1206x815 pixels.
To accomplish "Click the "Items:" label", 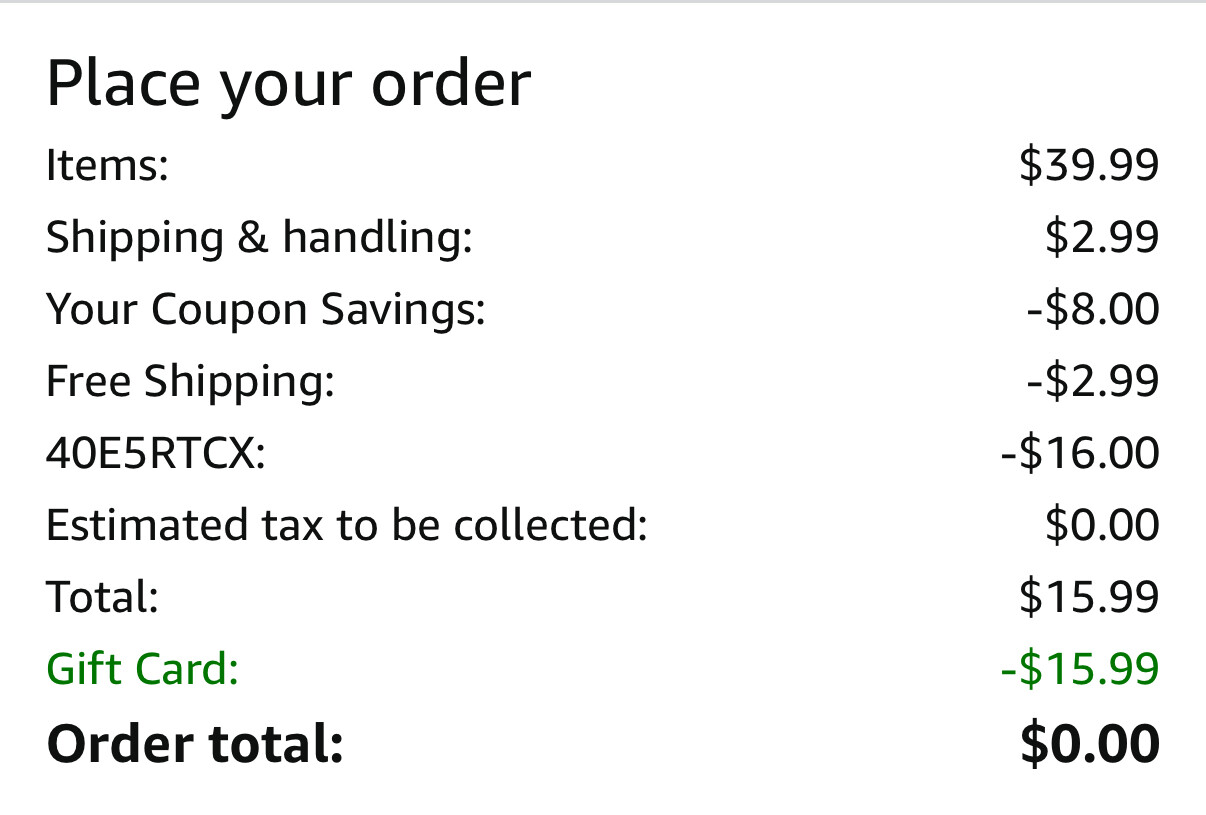I will (107, 165).
